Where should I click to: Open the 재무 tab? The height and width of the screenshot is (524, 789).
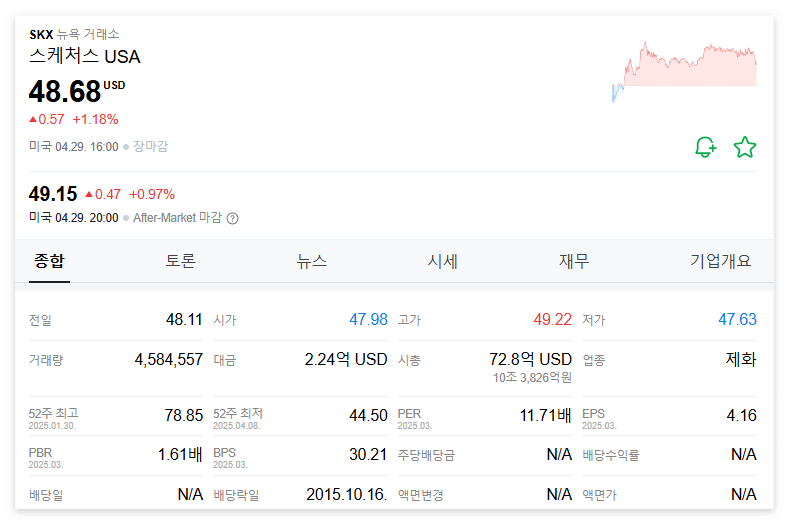click(574, 261)
